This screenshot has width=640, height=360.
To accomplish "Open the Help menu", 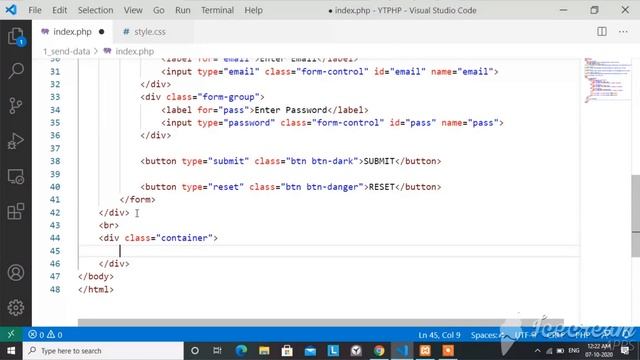I will (x=253, y=10).
